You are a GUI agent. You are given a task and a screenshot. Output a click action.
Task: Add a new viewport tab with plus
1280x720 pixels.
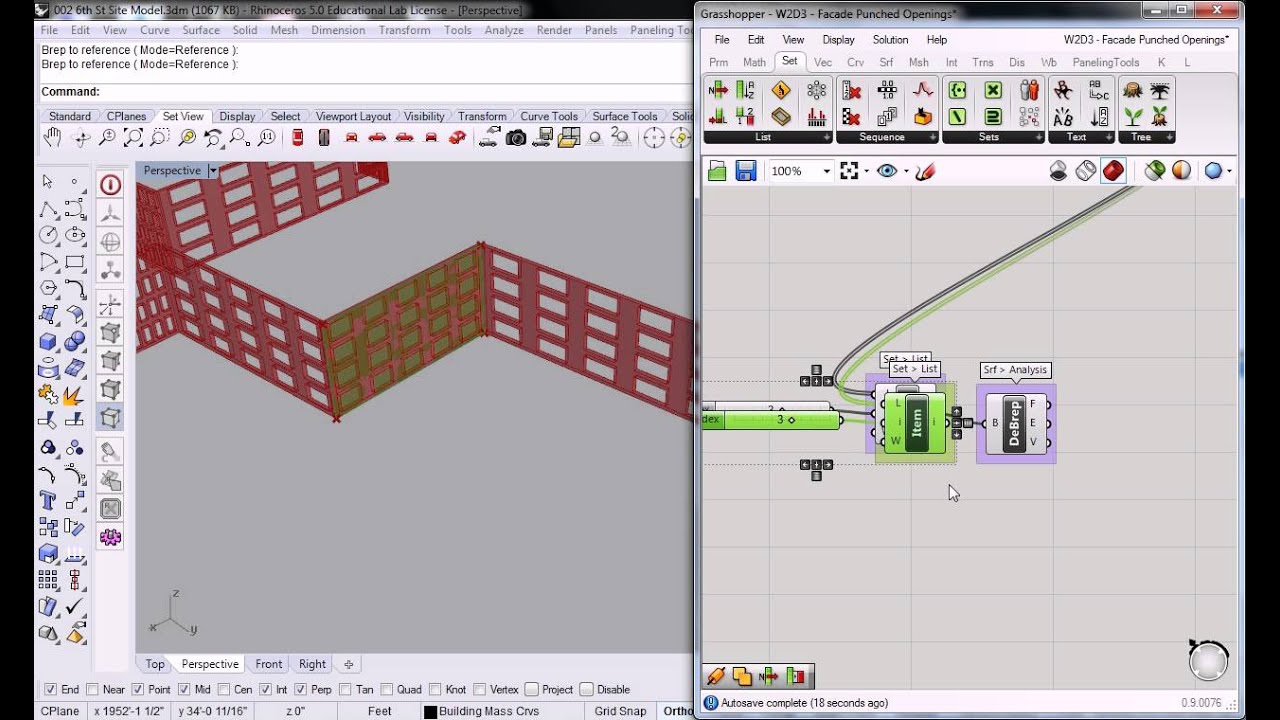pos(349,664)
